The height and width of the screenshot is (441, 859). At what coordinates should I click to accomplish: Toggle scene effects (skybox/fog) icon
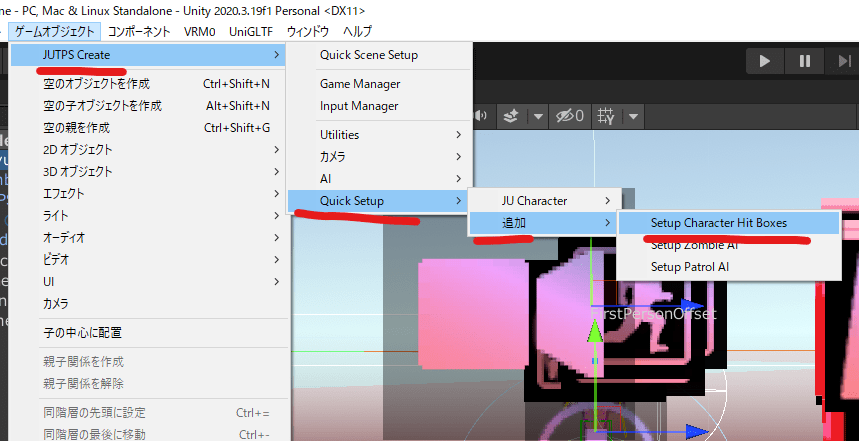click(512, 116)
